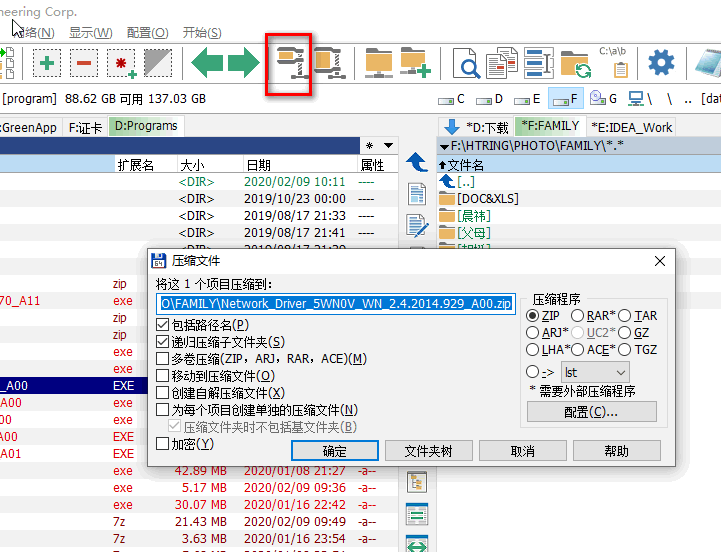Click the synchronize directories folder icon
The width and height of the screenshot is (721, 552).
click(576, 64)
